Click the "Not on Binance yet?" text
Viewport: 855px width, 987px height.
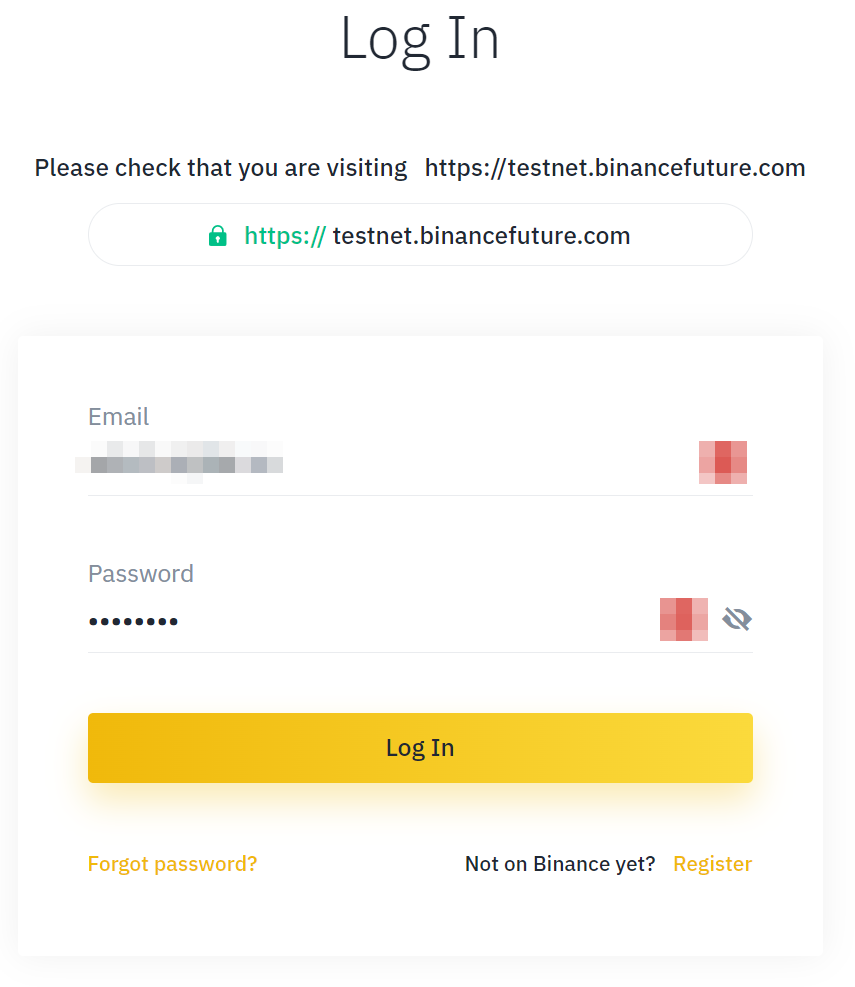coord(560,864)
